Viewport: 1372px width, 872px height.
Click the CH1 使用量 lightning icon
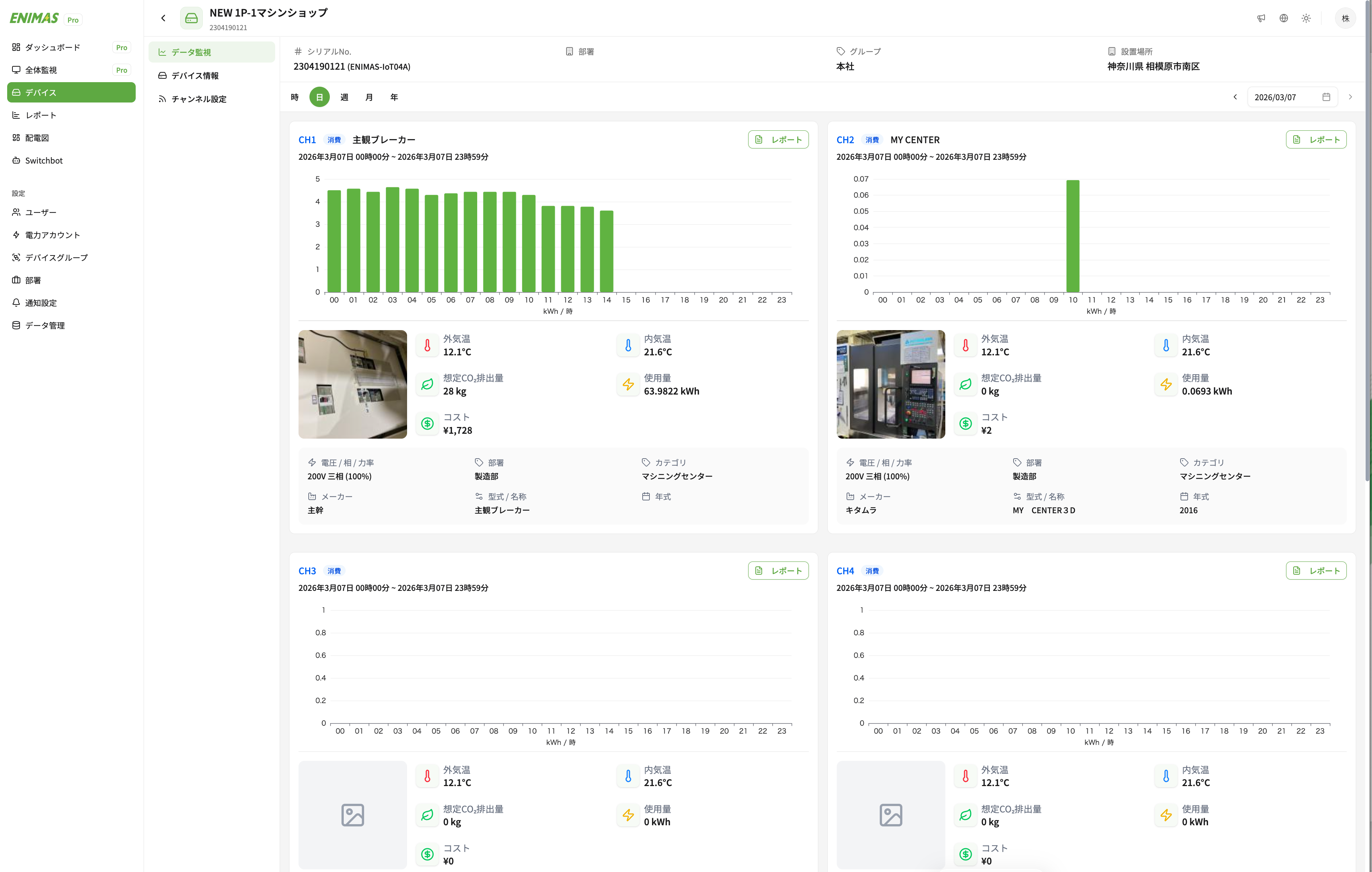(x=628, y=384)
